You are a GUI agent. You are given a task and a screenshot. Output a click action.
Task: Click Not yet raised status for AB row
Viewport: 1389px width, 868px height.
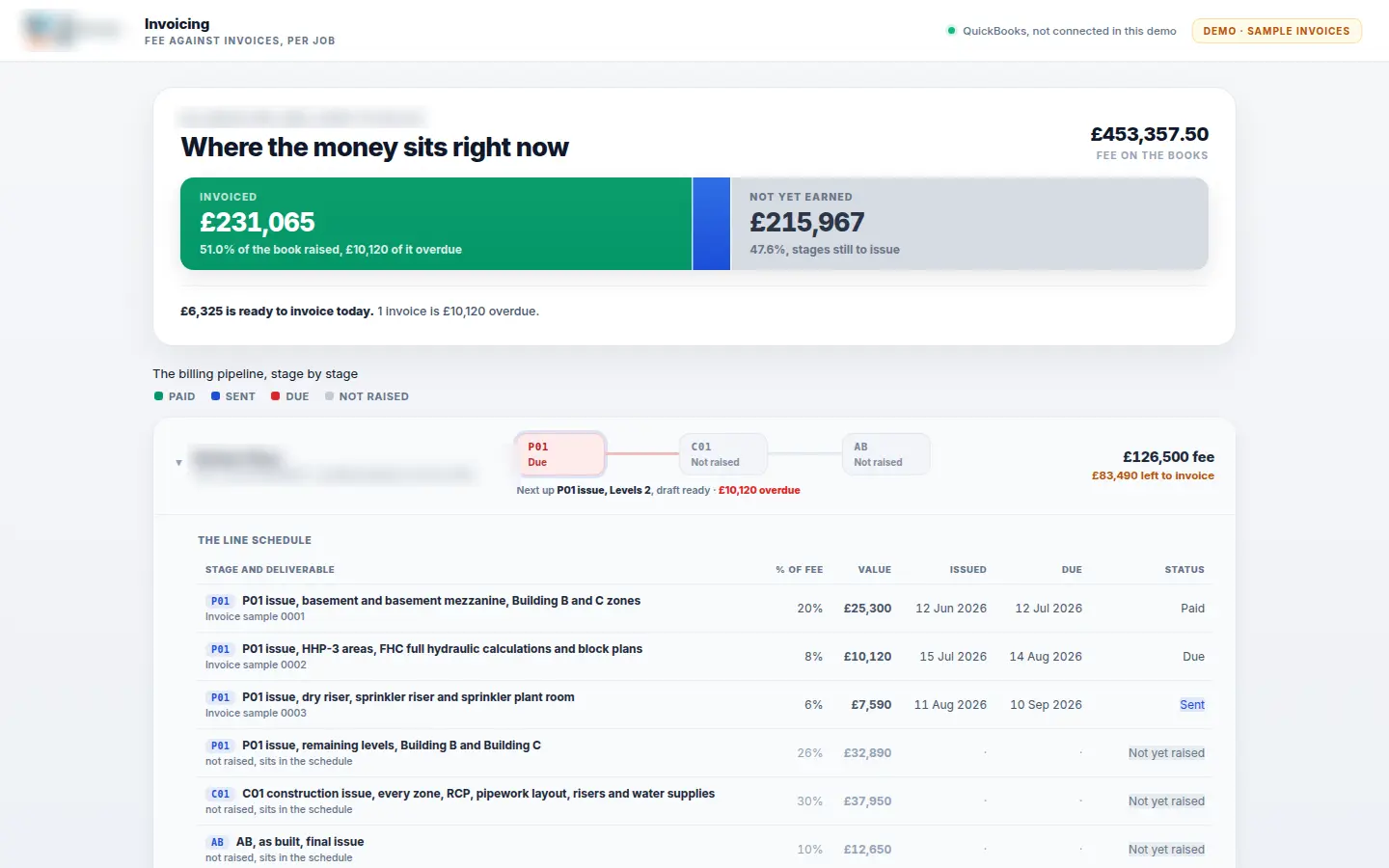coord(1166,850)
